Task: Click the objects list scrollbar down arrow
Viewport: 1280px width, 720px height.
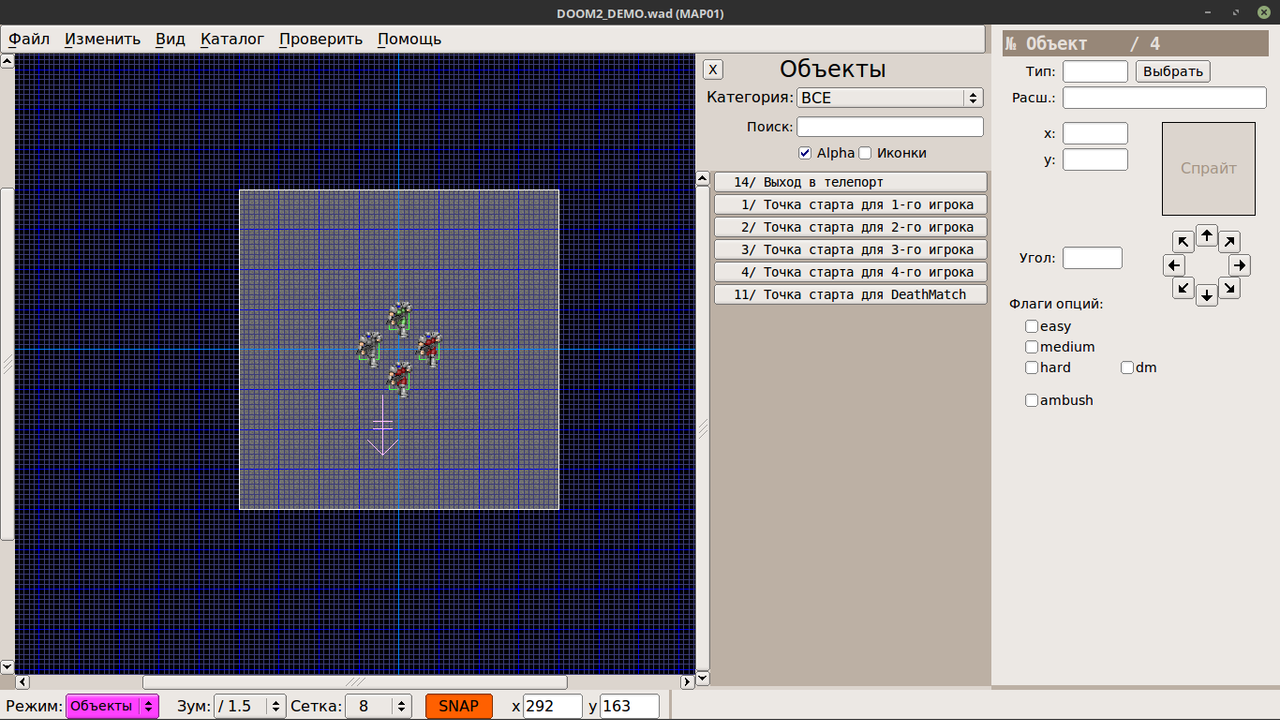Action: (702, 678)
